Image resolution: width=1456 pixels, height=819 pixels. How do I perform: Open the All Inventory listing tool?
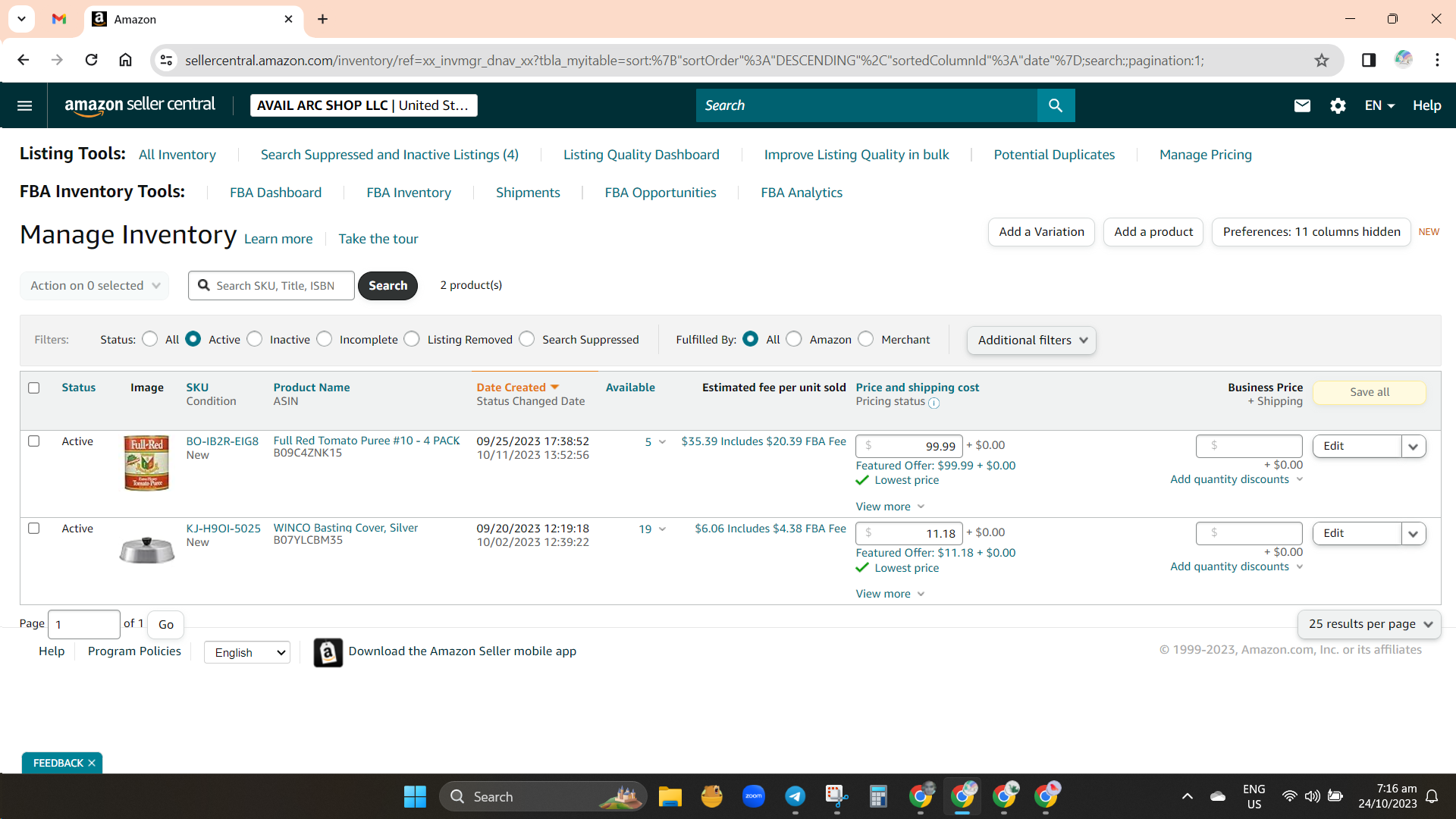coord(177,155)
